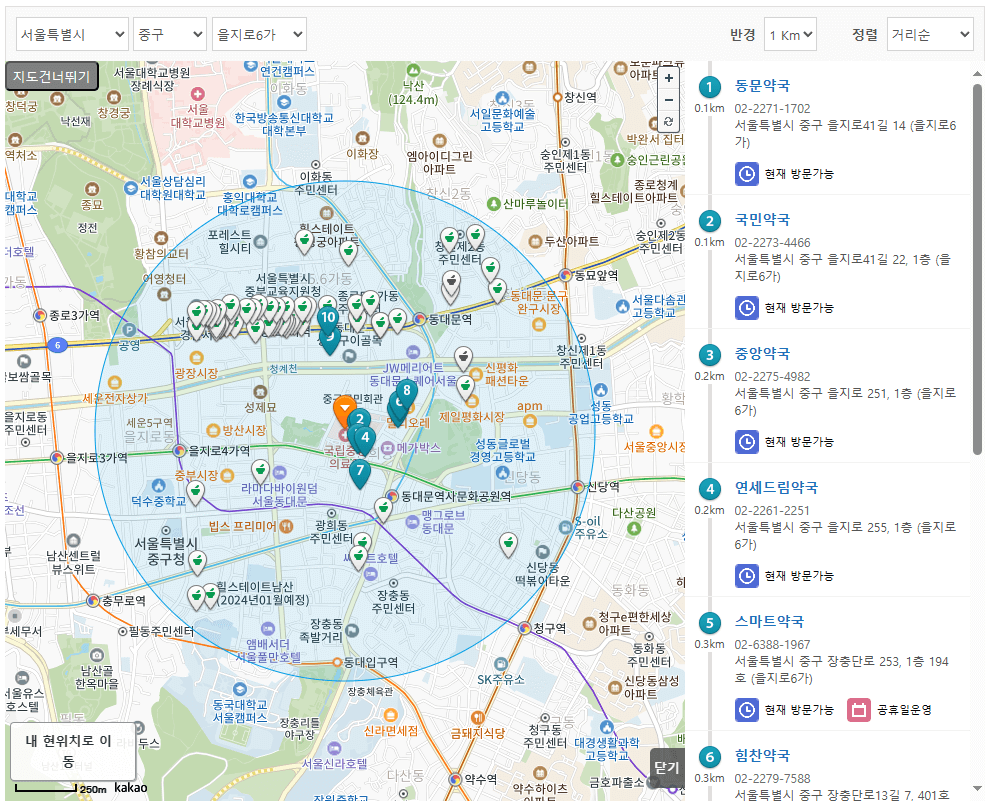This screenshot has height=812, width=992.
Task: Click clock icon under 연세드림약국
Action: [747, 576]
